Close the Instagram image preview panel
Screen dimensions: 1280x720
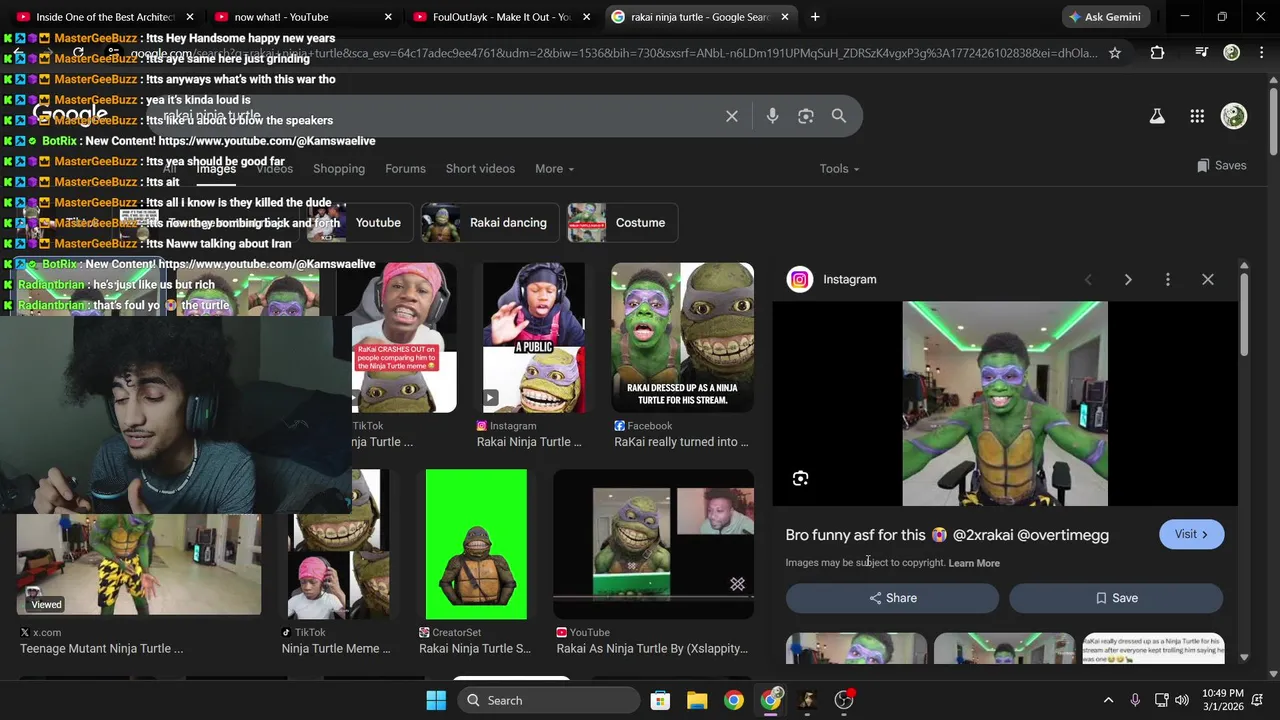click(x=1207, y=280)
